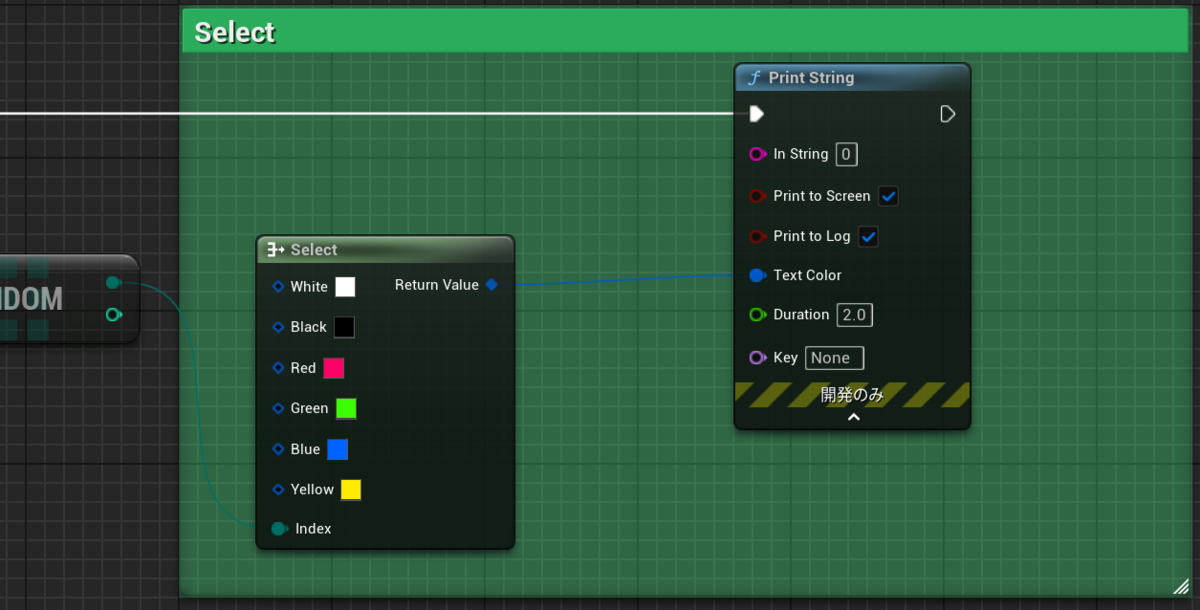Screen dimensions: 1200x610
Task: Edit the Duration field showing 2.0
Action: (x=854, y=314)
